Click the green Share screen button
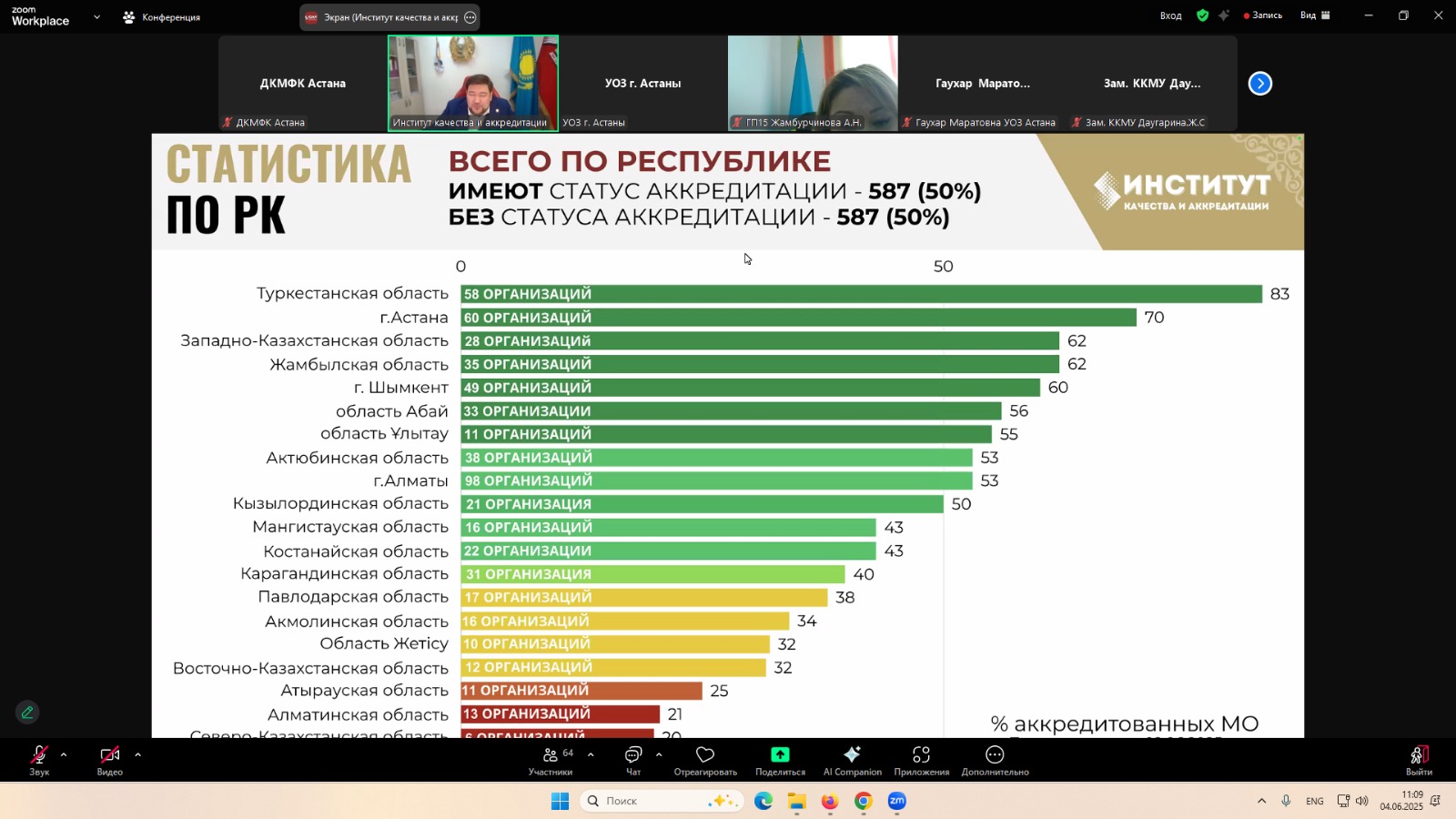 click(780, 760)
